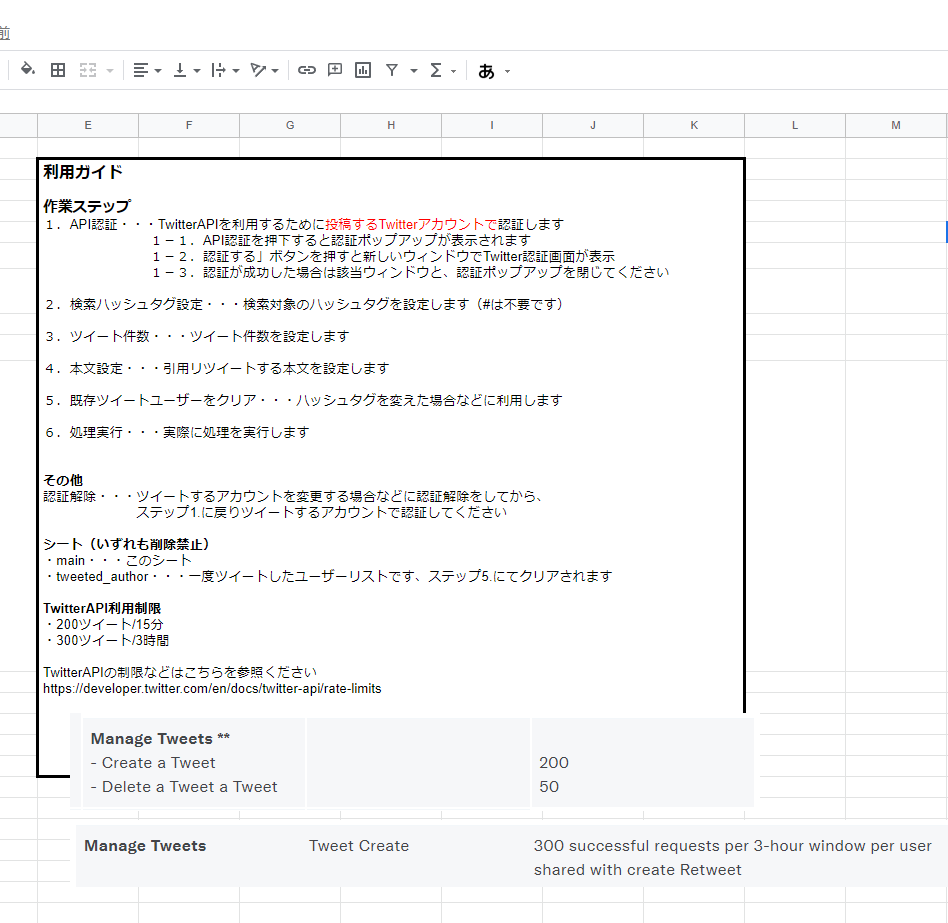Viewport: 948px width, 923px height.
Task: Open the text rotation tool
Action: [x=258, y=70]
